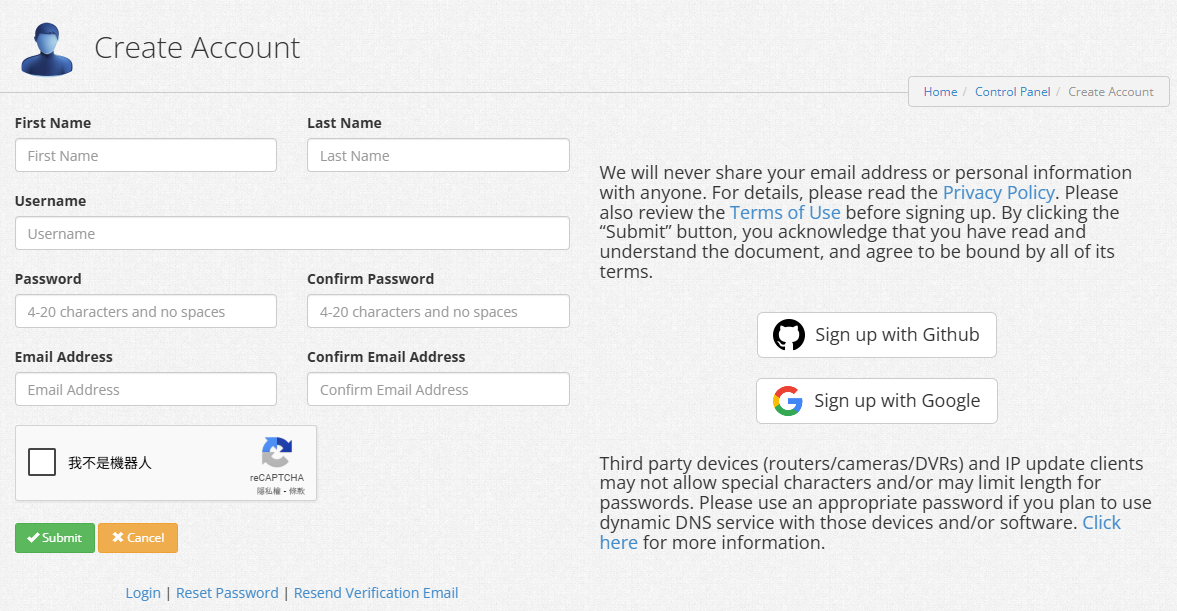Click the GitHub logo icon
This screenshot has height=611, width=1177.
[789, 335]
